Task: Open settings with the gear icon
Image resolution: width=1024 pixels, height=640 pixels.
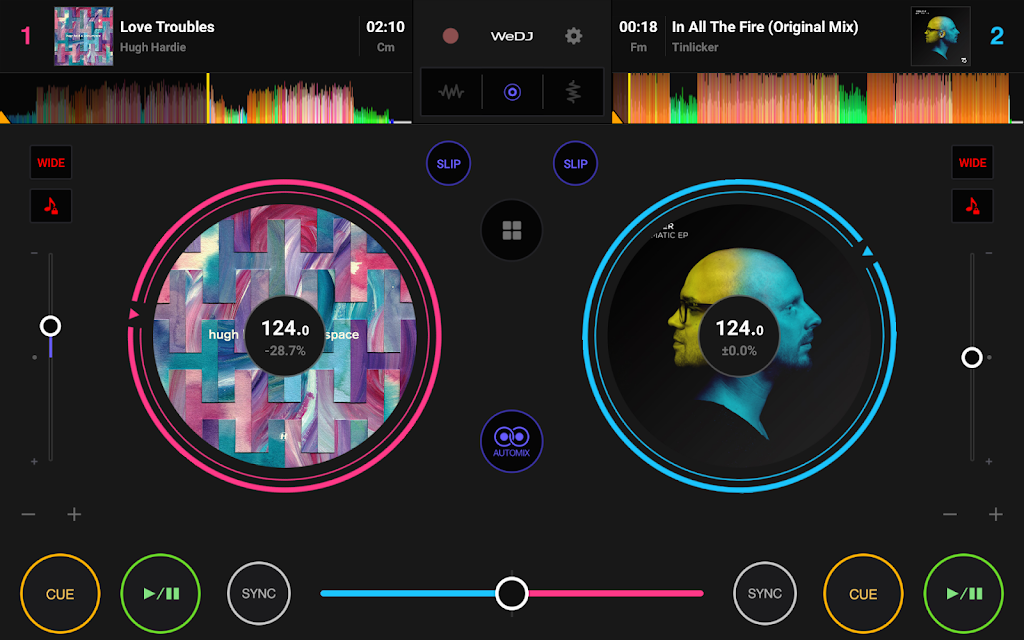Action: pyautogui.click(x=573, y=36)
